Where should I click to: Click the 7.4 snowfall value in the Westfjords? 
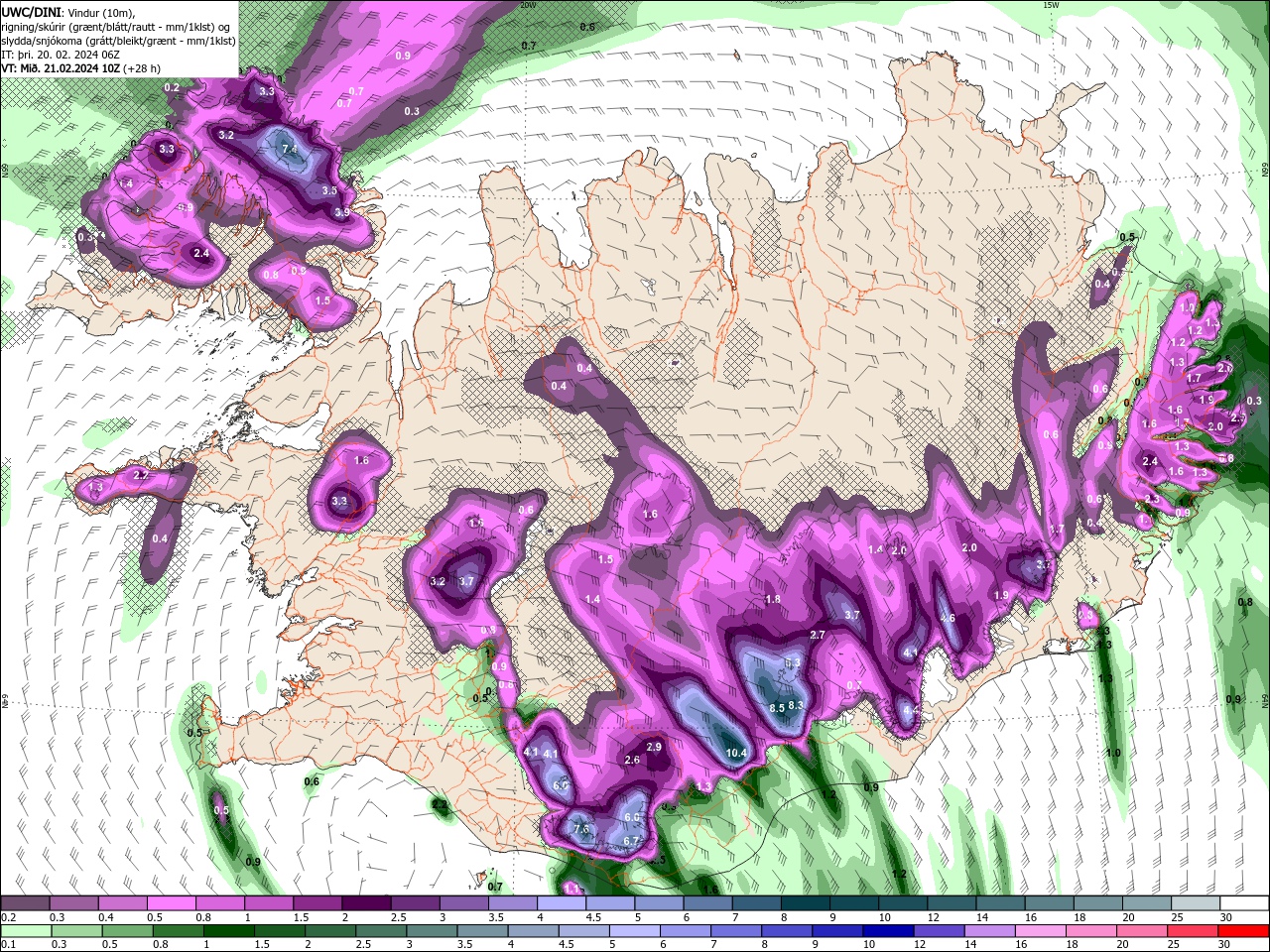(x=289, y=149)
